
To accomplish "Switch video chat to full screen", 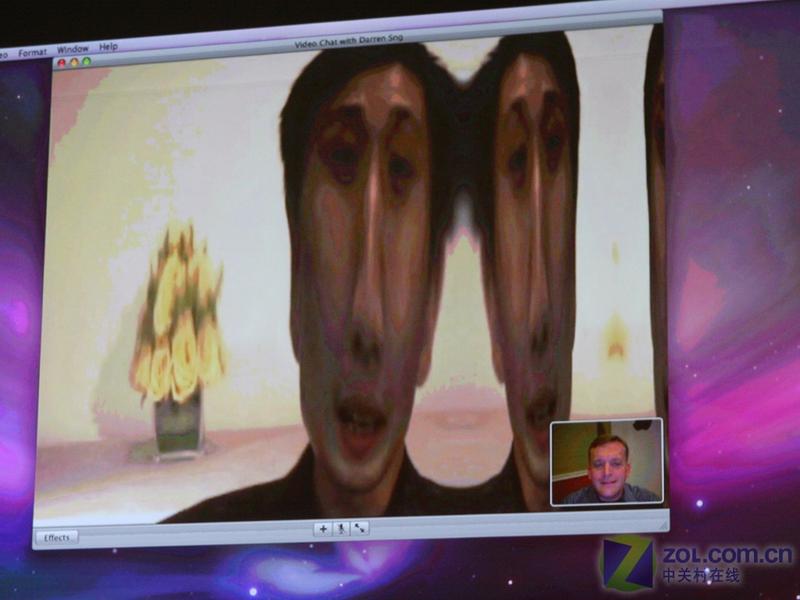I will coord(360,528).
